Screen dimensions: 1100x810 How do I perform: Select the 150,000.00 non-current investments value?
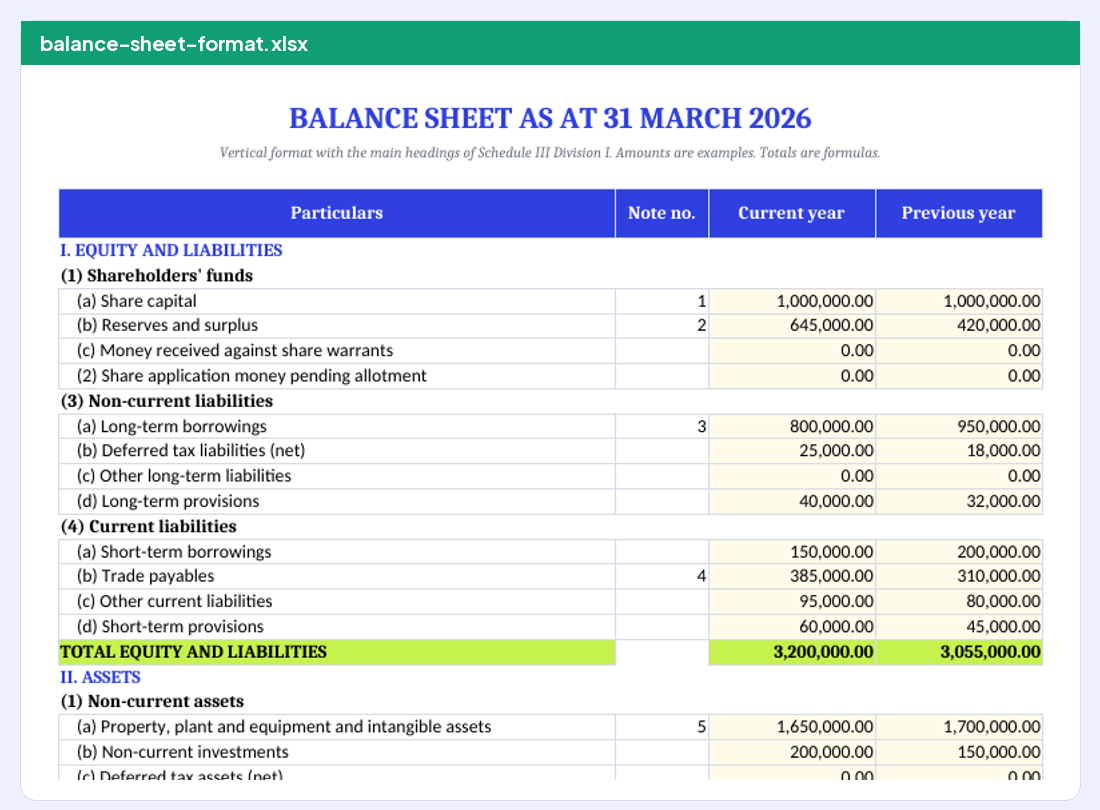[x=958, y=752]
